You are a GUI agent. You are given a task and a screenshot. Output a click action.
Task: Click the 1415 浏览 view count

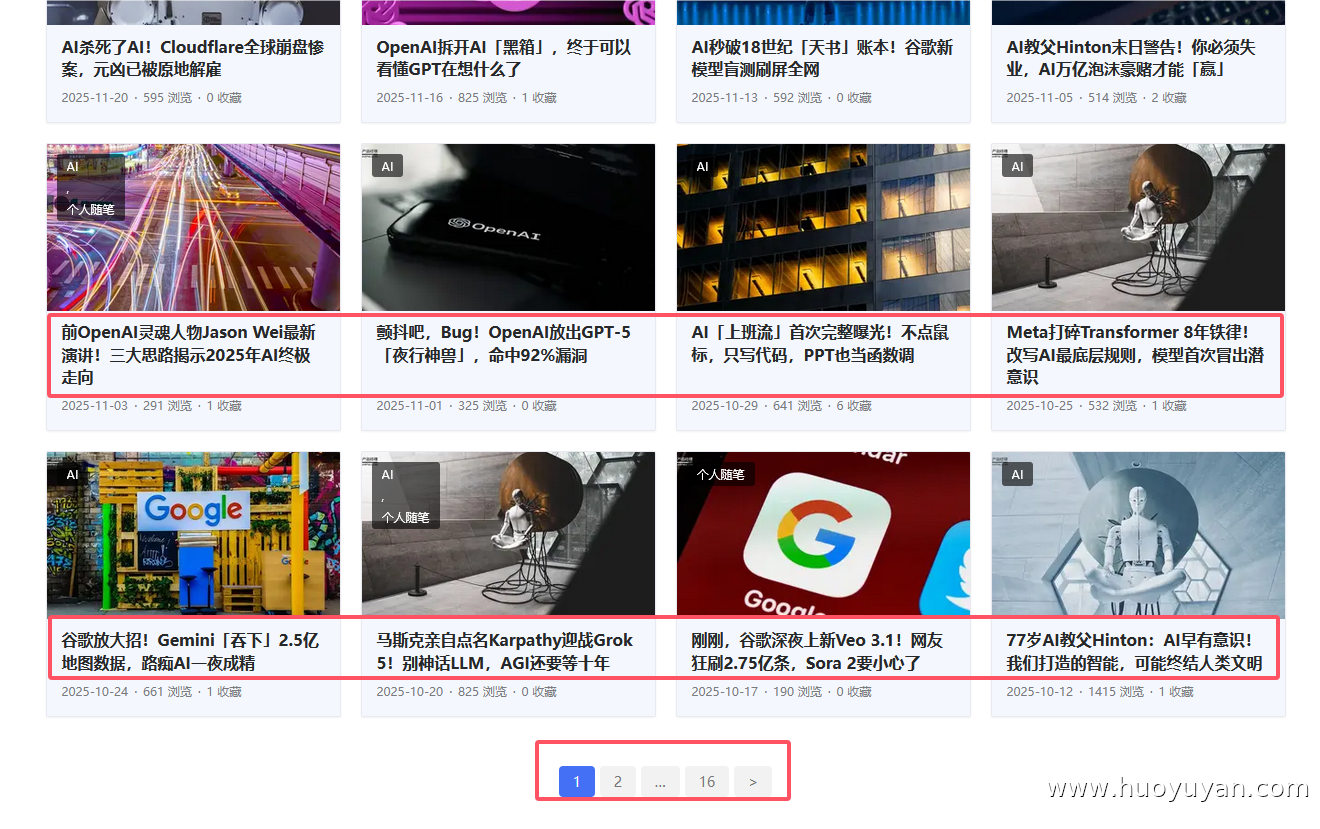pyautogui.click(x=1116, y=692)
